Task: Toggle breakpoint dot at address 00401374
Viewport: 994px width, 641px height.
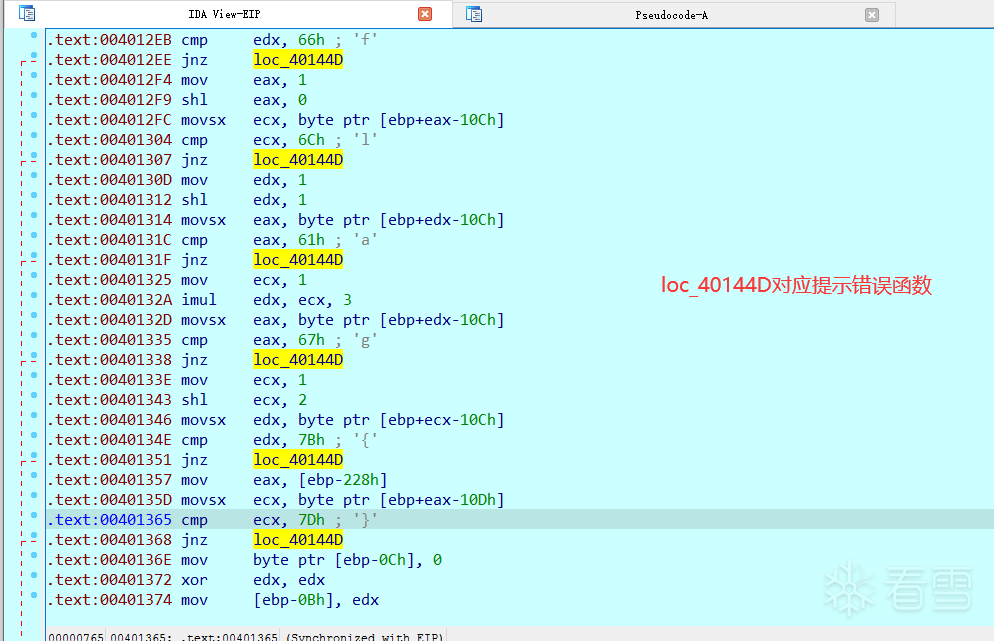Action: click(34, 595)
